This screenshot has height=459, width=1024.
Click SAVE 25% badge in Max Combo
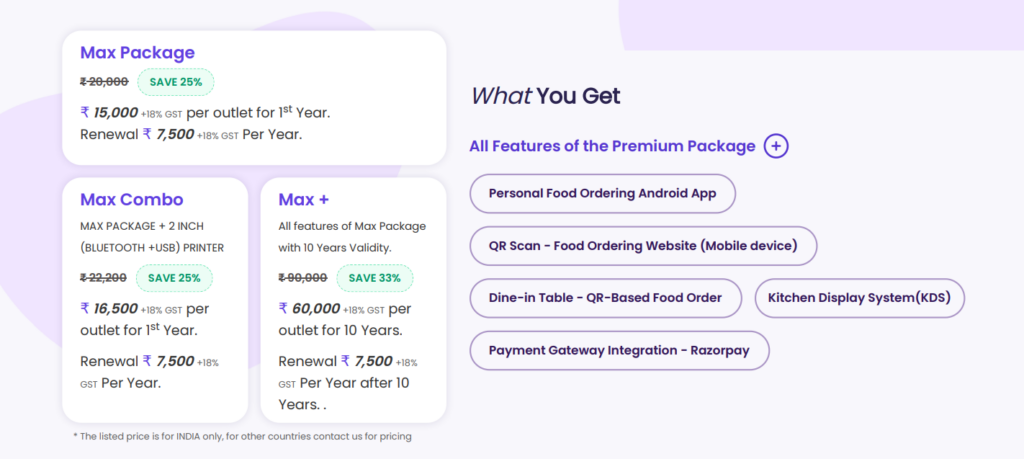pos(174,277)
